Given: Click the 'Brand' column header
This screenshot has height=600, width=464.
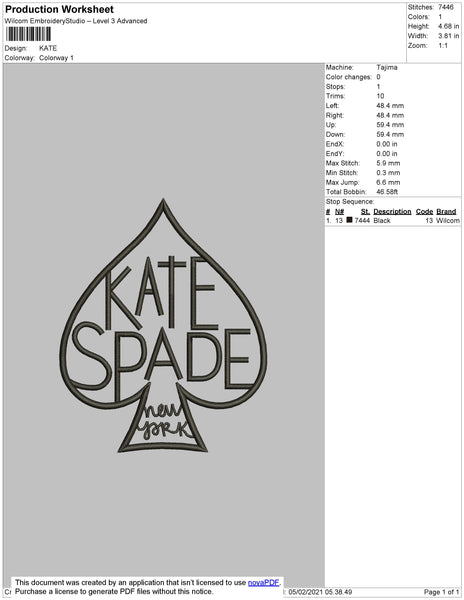Looking at the screenshot, I should (446, 211).
